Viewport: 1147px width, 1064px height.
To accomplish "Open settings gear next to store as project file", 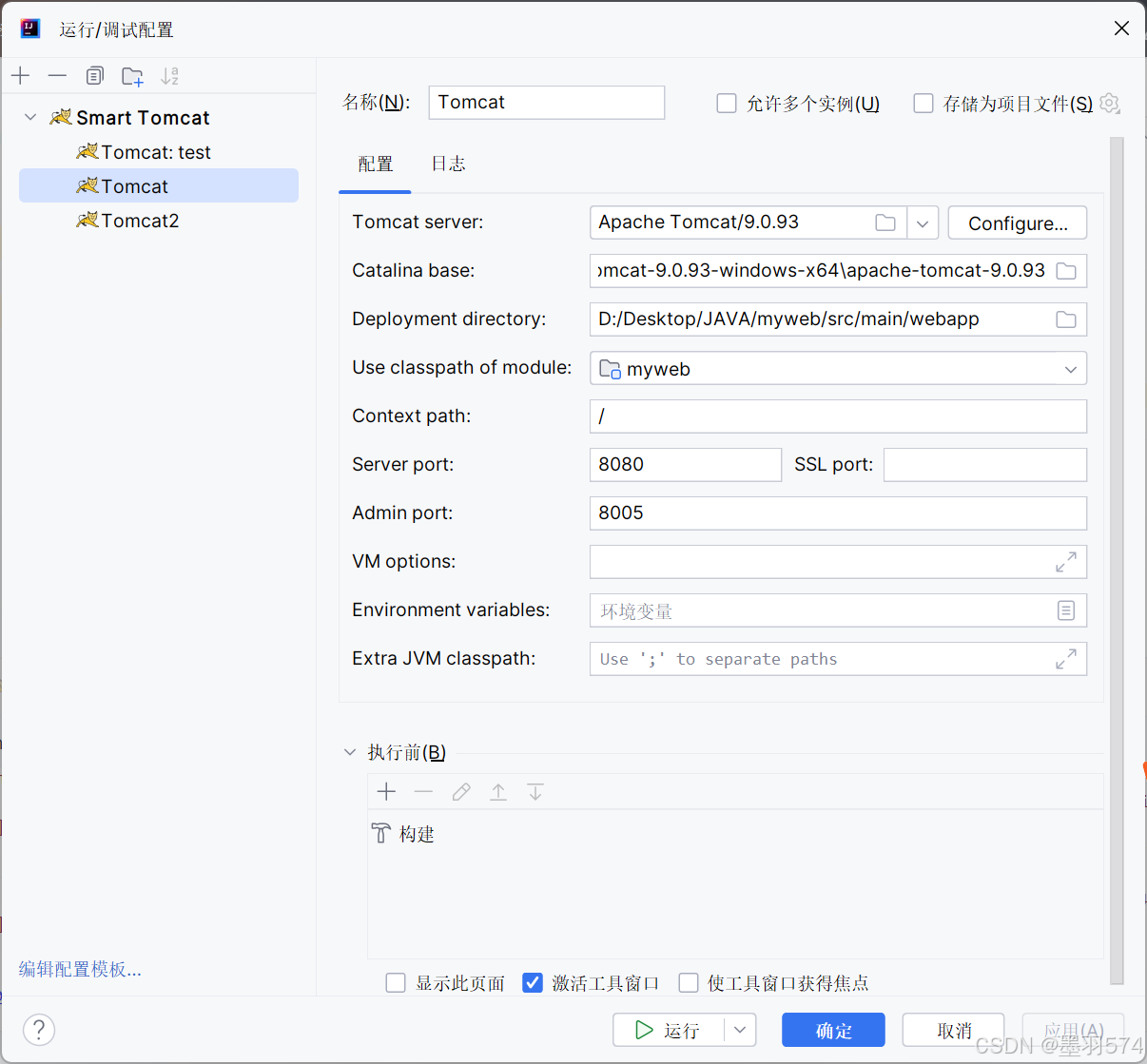I will coord(1110,103).
